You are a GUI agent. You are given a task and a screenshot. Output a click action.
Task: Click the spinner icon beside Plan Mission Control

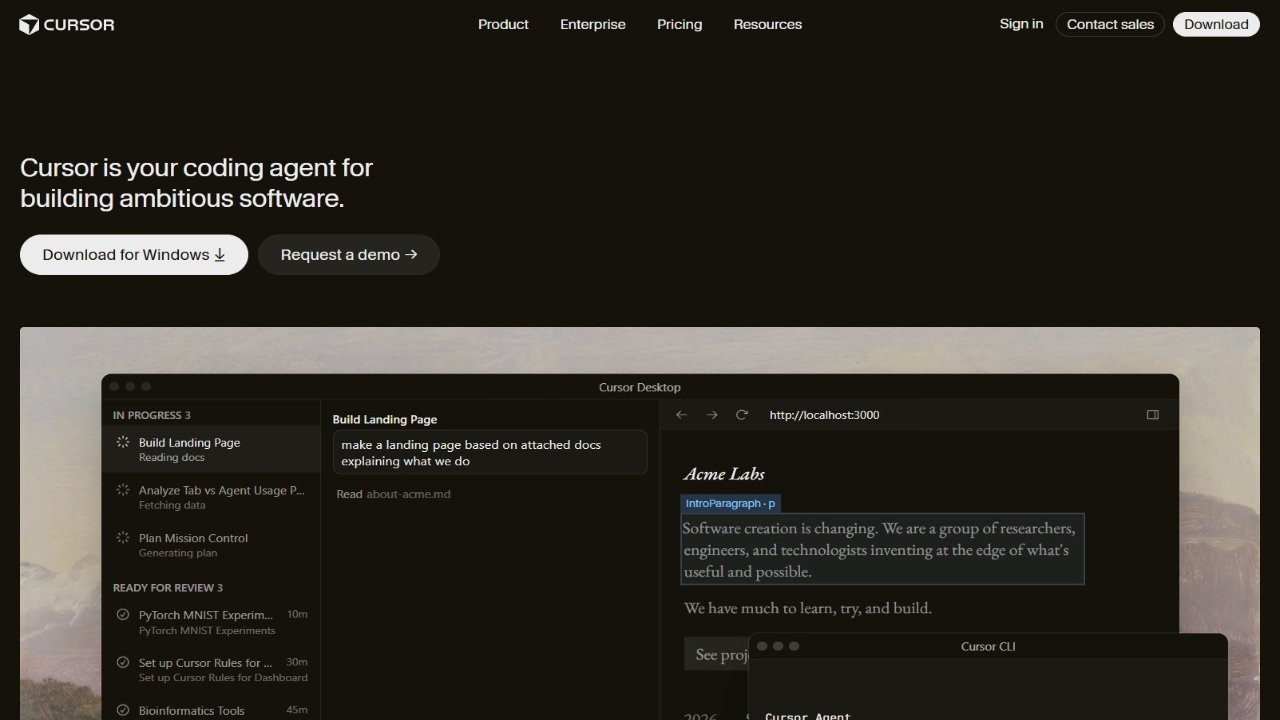coord(123,538)
